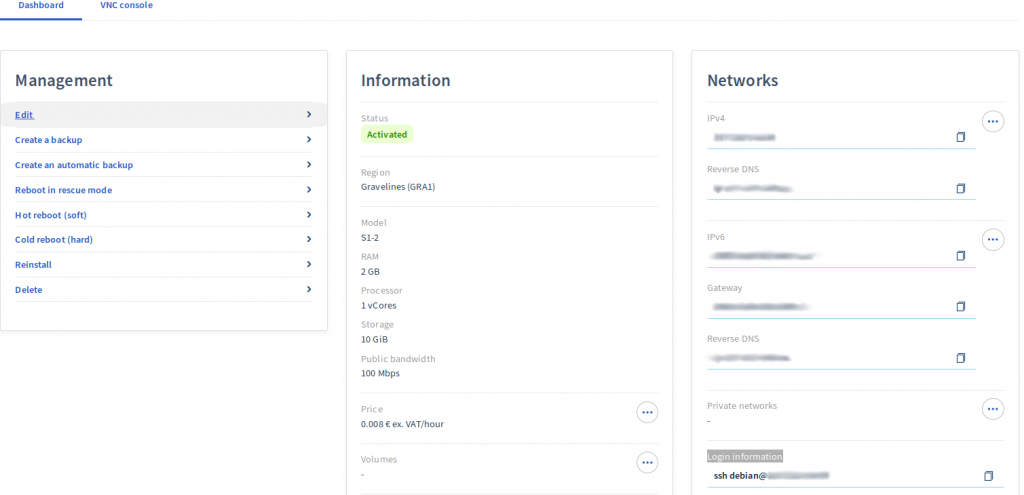Click chevron for Create an automatic backup
This screenshot has width=1024, height=495.
point(308,165)
